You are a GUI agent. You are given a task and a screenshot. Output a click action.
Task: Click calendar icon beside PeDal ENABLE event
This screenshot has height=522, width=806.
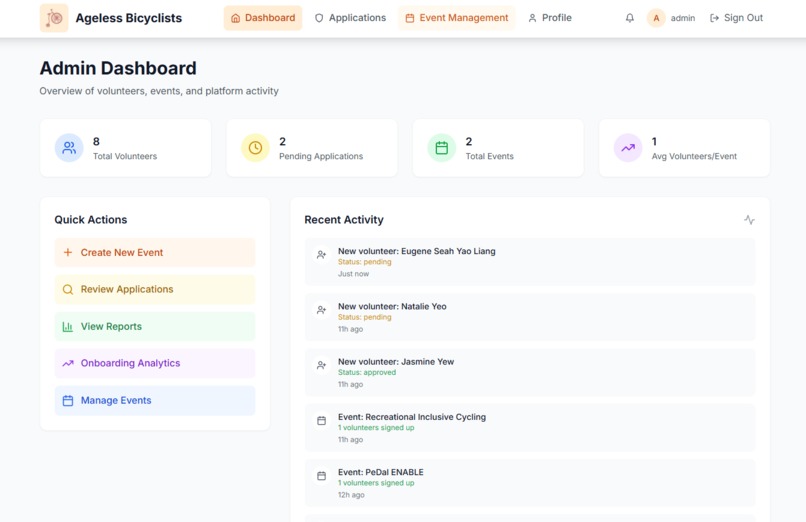point(321,476)
